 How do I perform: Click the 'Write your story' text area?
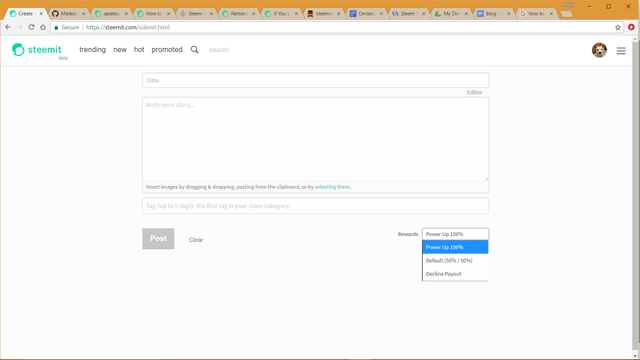point(315,139)
